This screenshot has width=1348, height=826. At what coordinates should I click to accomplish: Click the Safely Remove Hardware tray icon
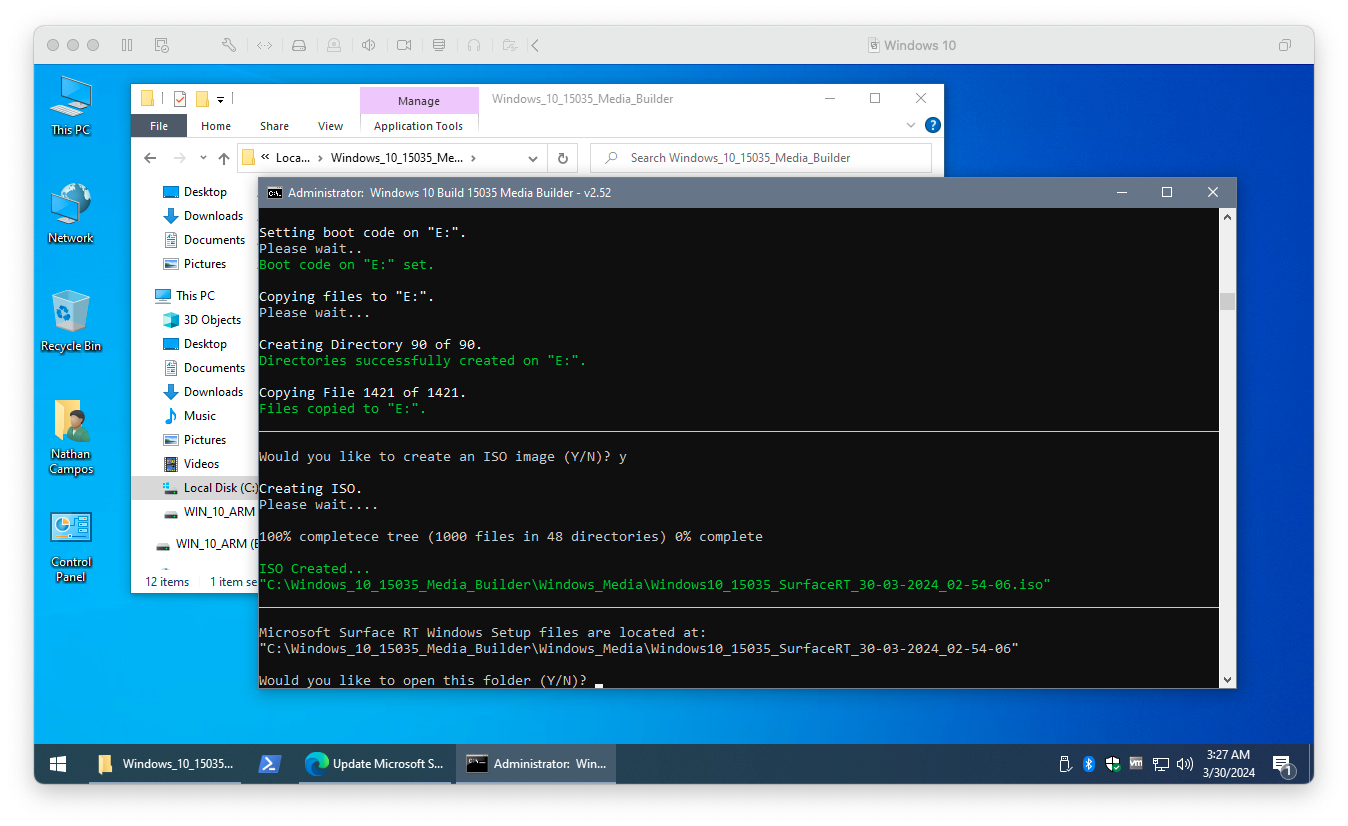click(x=1066, y=764)
